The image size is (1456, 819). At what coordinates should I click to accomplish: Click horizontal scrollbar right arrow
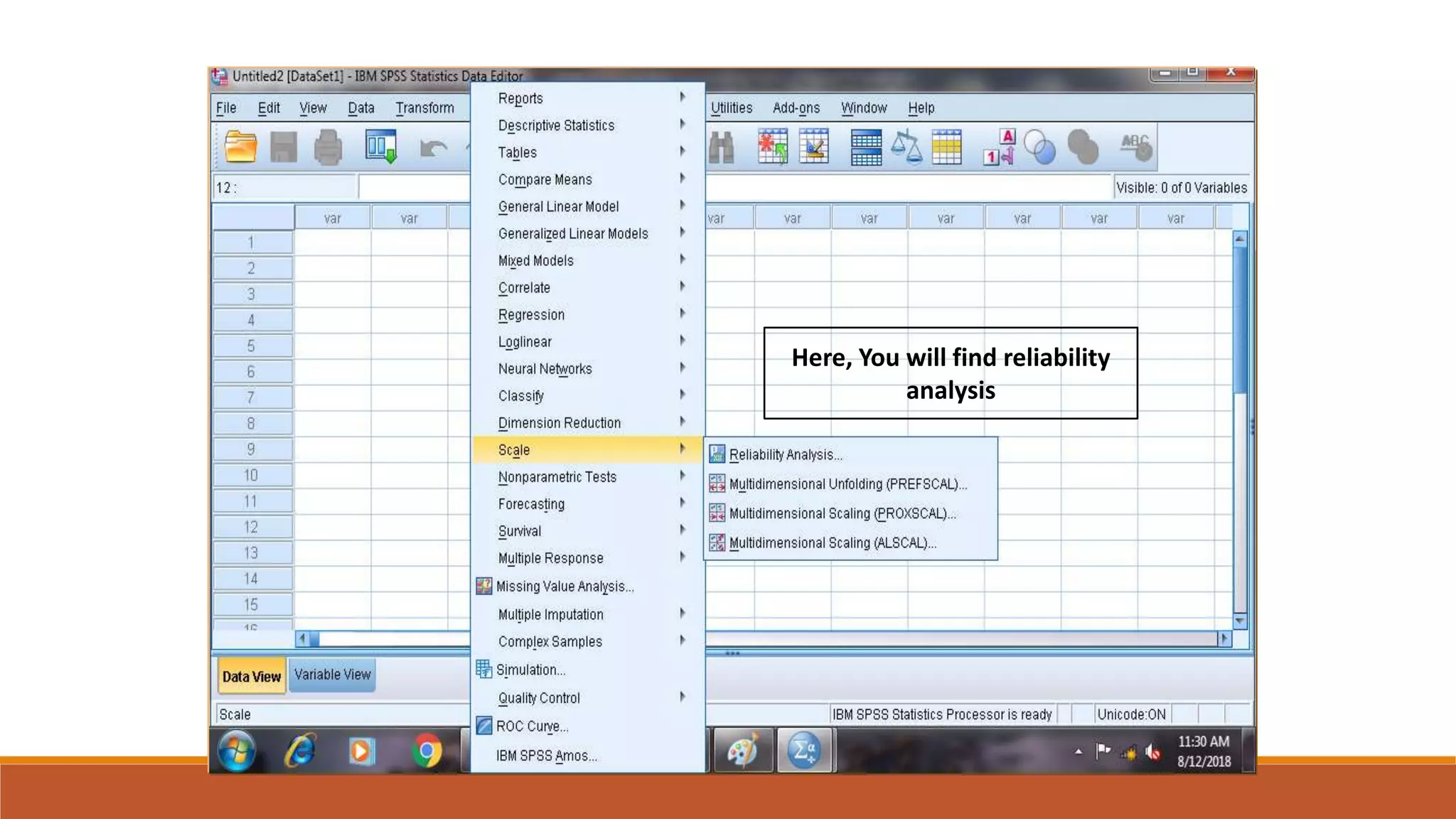(1224, 638)
